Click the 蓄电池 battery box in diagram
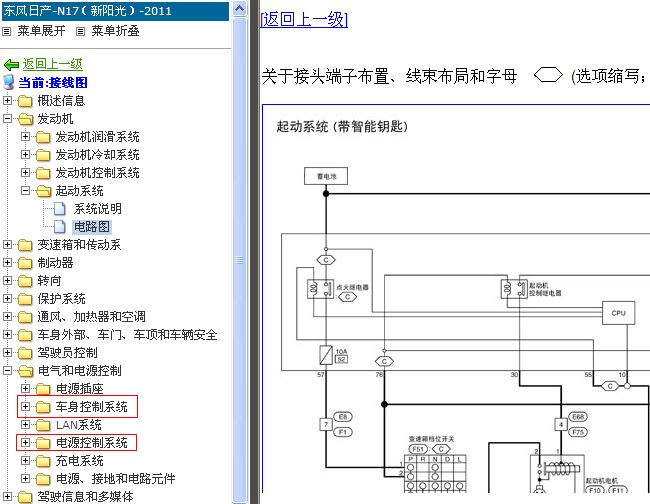Viewport: 650px width, 504px height. pos(326,176)
